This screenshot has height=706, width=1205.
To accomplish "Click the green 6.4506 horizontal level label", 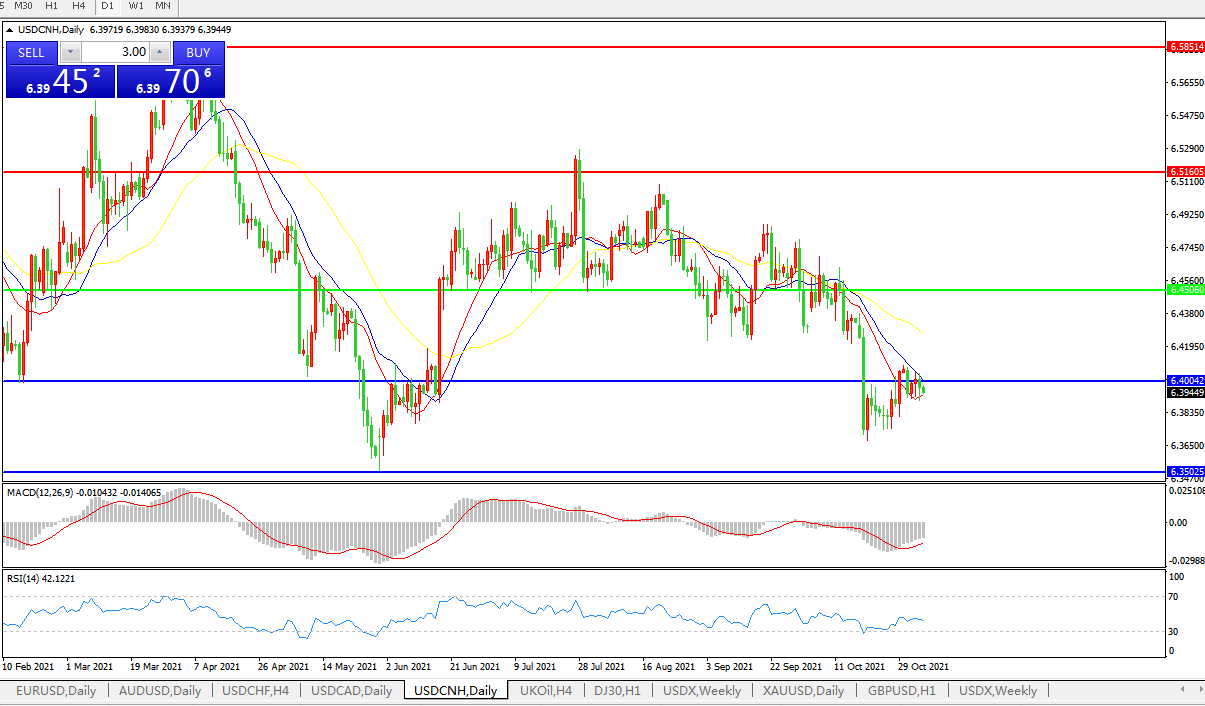I will (x=1185, y=290).
